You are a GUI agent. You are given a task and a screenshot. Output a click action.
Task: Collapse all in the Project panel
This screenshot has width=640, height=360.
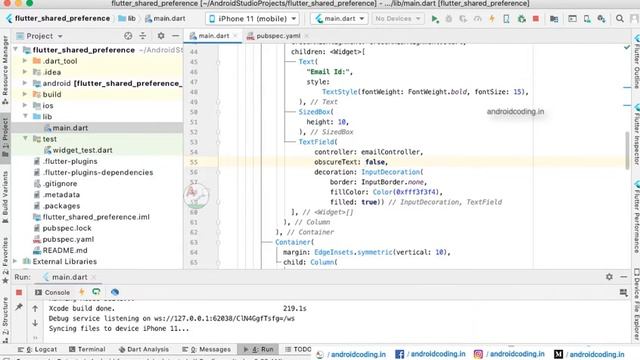pyautogui.click(x=142, y=36)
